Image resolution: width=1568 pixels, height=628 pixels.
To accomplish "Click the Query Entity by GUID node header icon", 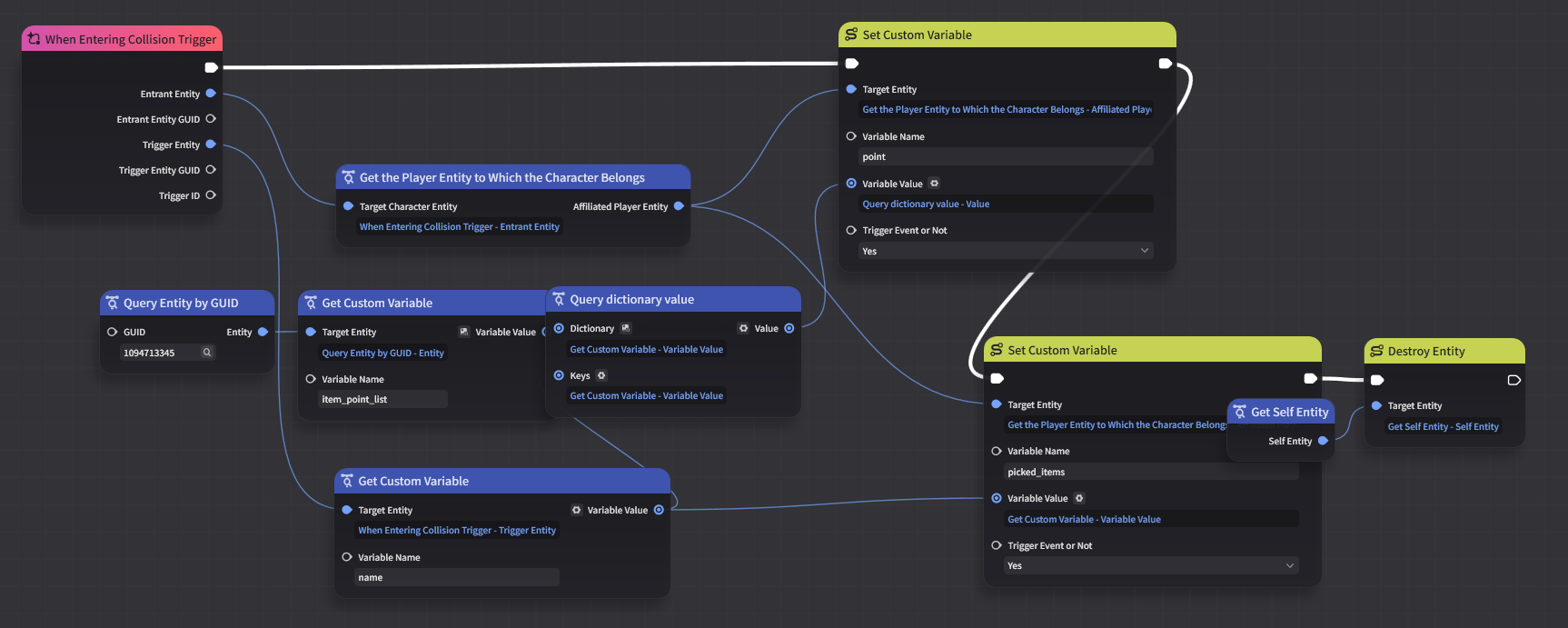I will [112, 303].
